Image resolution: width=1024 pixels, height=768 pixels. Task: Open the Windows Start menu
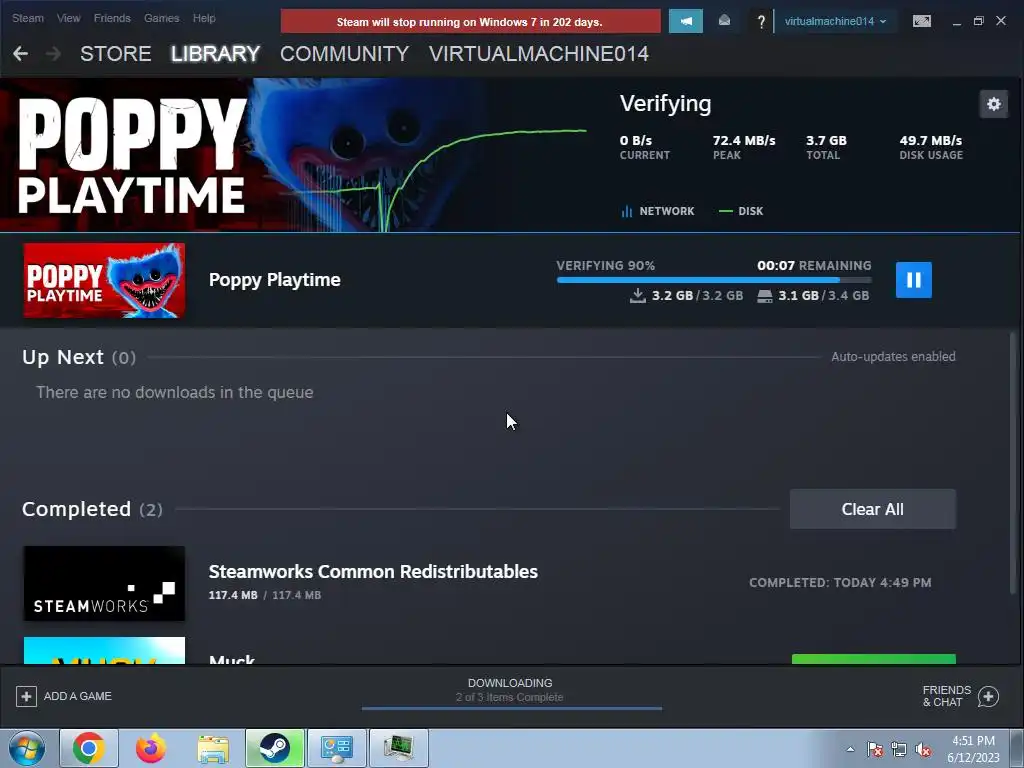27,748
